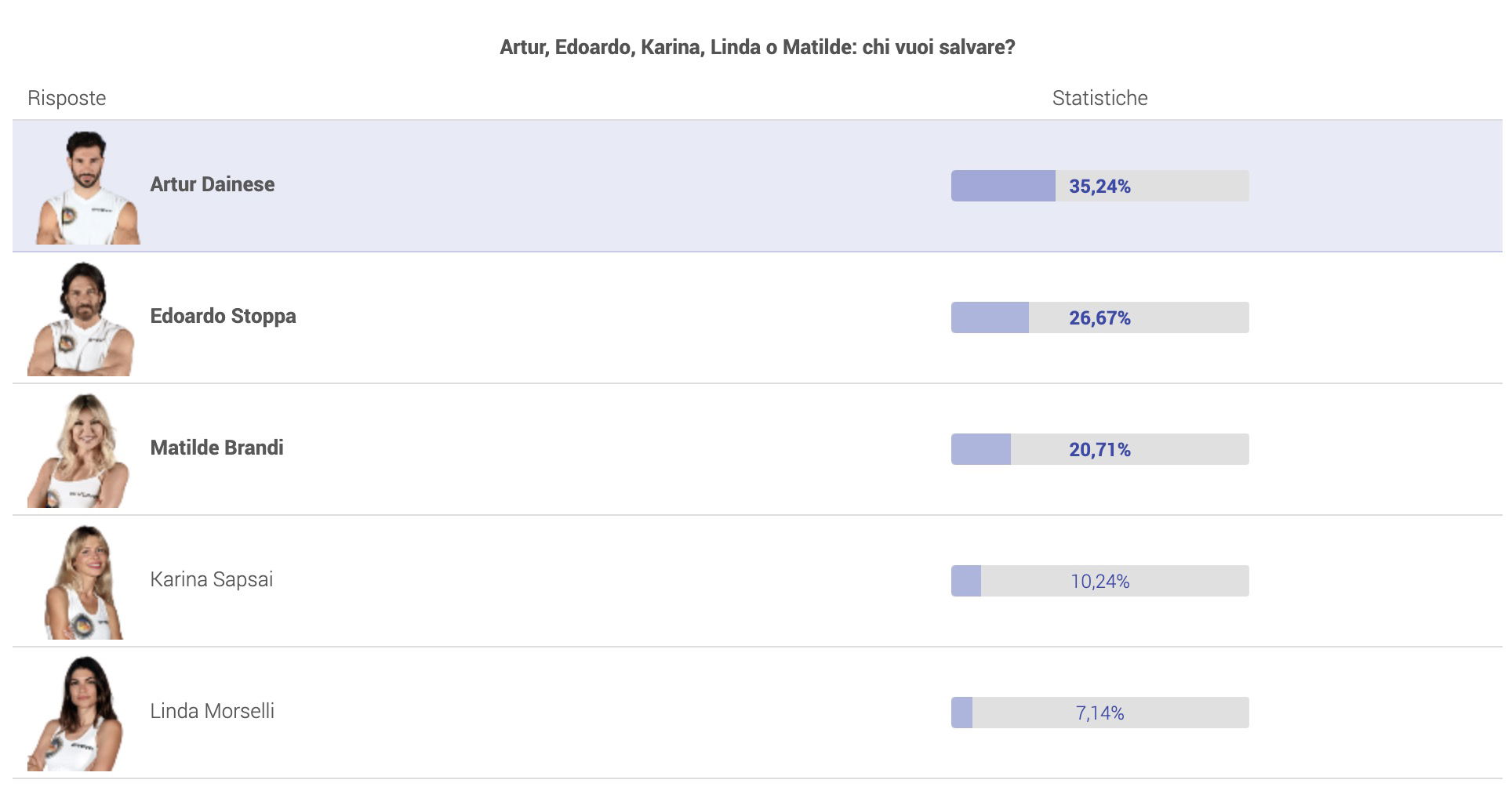
Task: Click Linda Morselli's contestant photo
Action: [75, 713]
